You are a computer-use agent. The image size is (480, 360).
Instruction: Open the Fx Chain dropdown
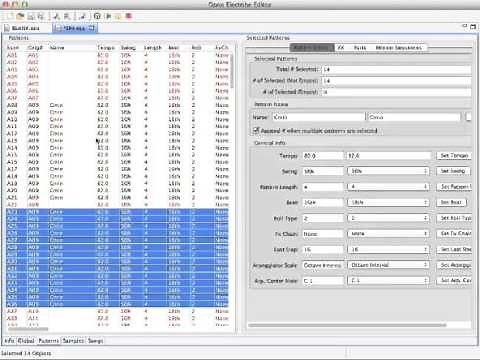coord(388,234)
